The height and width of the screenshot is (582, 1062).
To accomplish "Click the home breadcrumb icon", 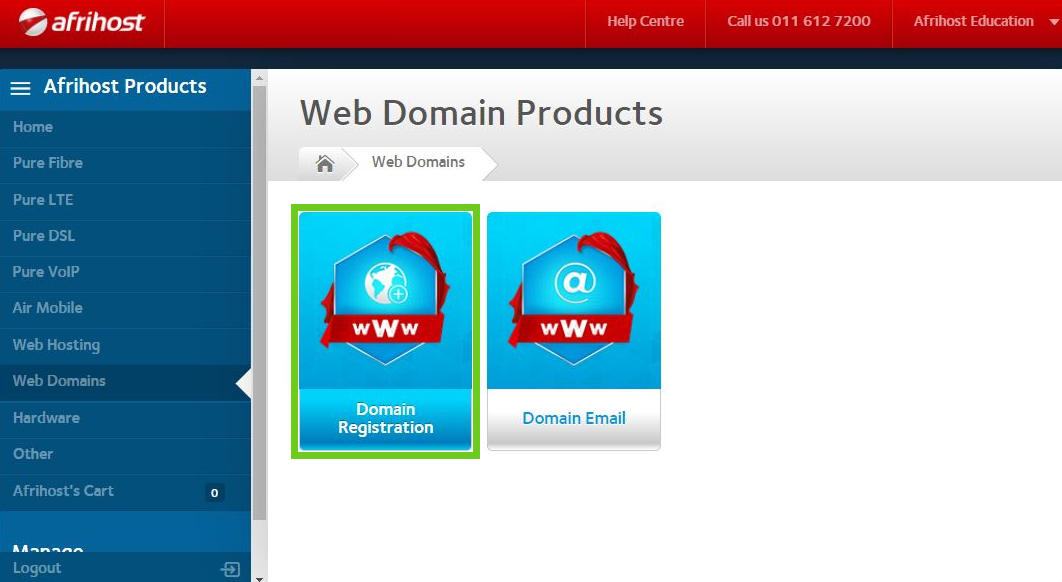I will (325, 163).
